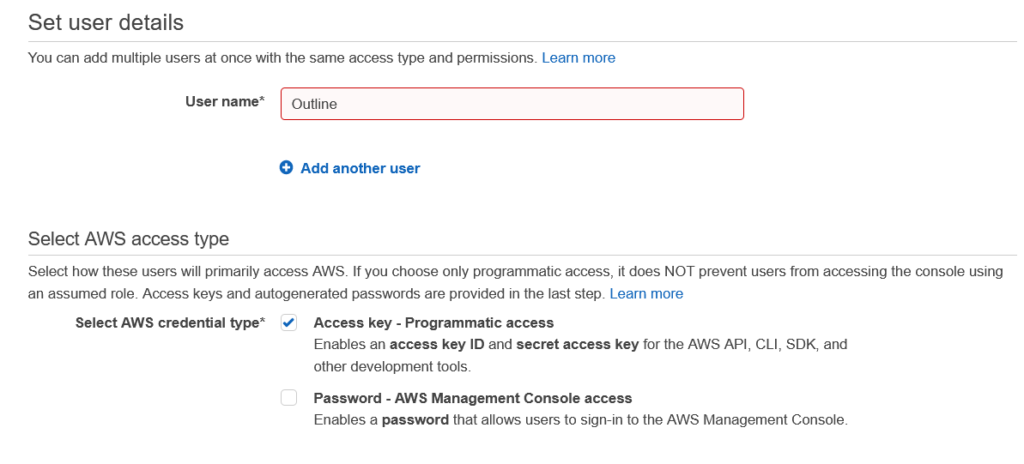Viewport: 1024px width, 464px height.
Task: Click the 'Access key - Programmatic access' label text
Action: pyautogui.click(x=434, y=323)
